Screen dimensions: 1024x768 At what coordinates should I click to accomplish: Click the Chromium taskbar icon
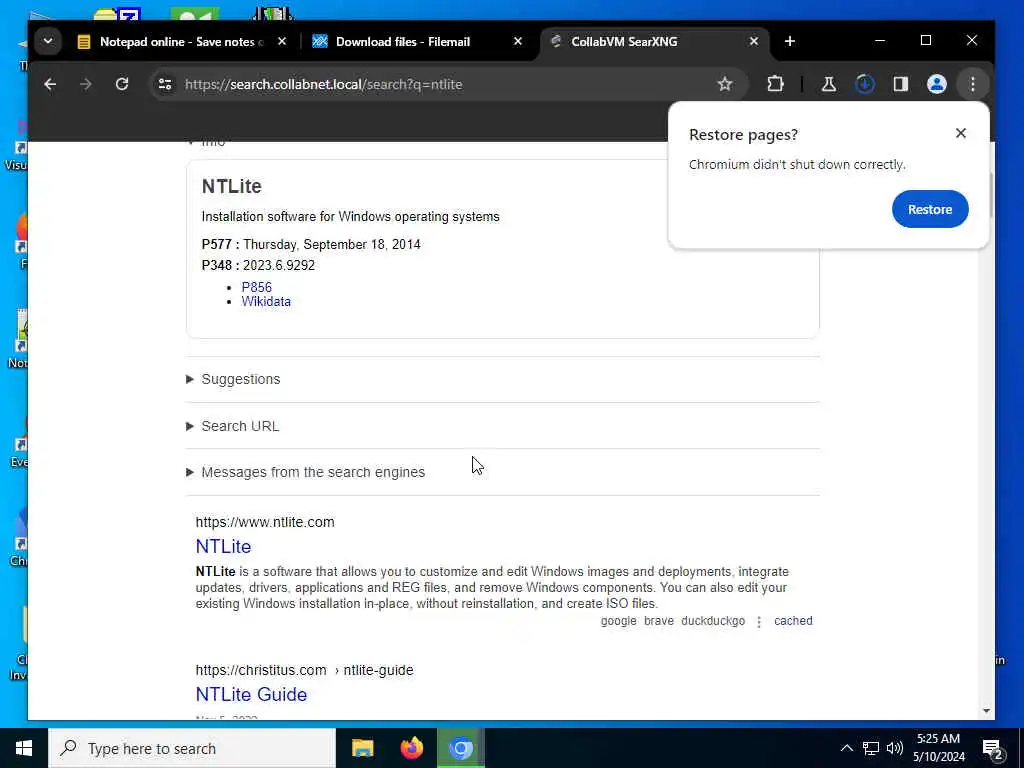tap(461, 748)
